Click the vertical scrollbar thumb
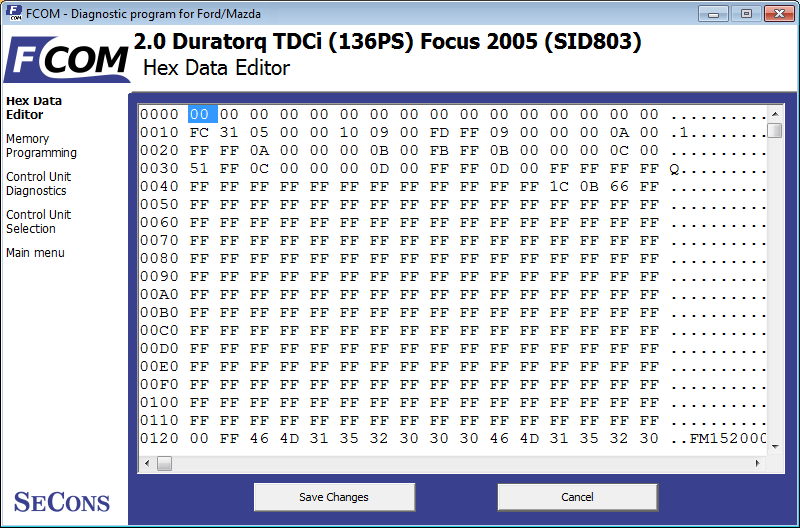 coord(775,131)
